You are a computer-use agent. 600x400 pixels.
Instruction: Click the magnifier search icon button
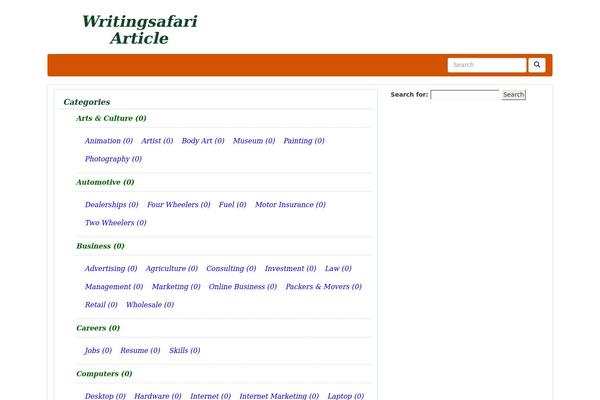pos(536,65)
